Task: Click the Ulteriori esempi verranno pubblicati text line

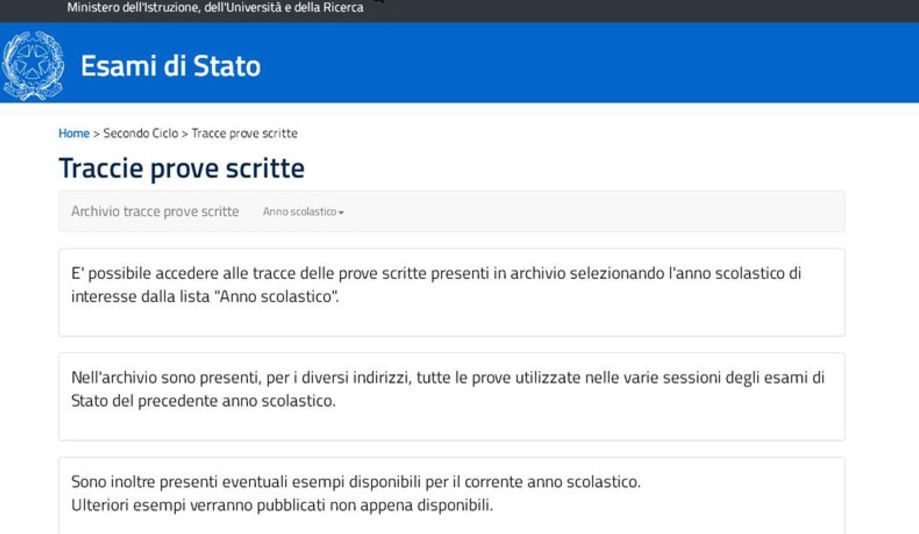Action: [282, 505]
